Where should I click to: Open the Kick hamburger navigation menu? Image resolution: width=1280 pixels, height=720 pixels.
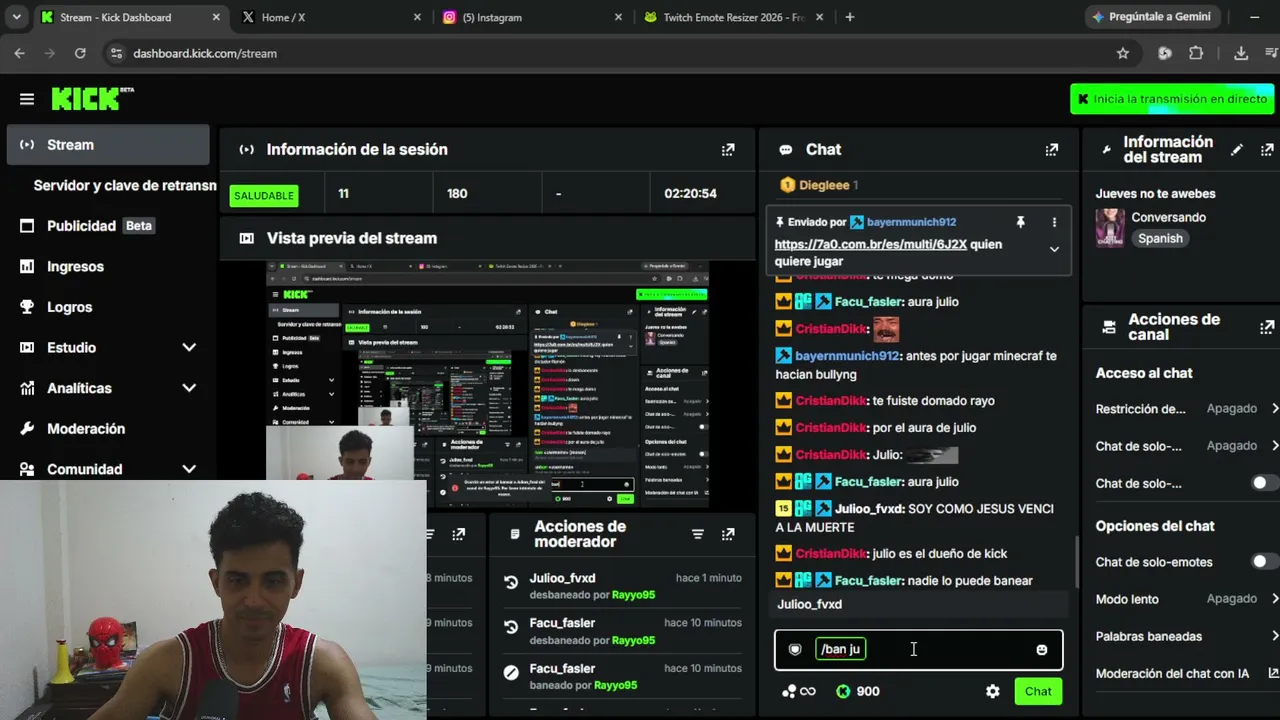point(27,99)
